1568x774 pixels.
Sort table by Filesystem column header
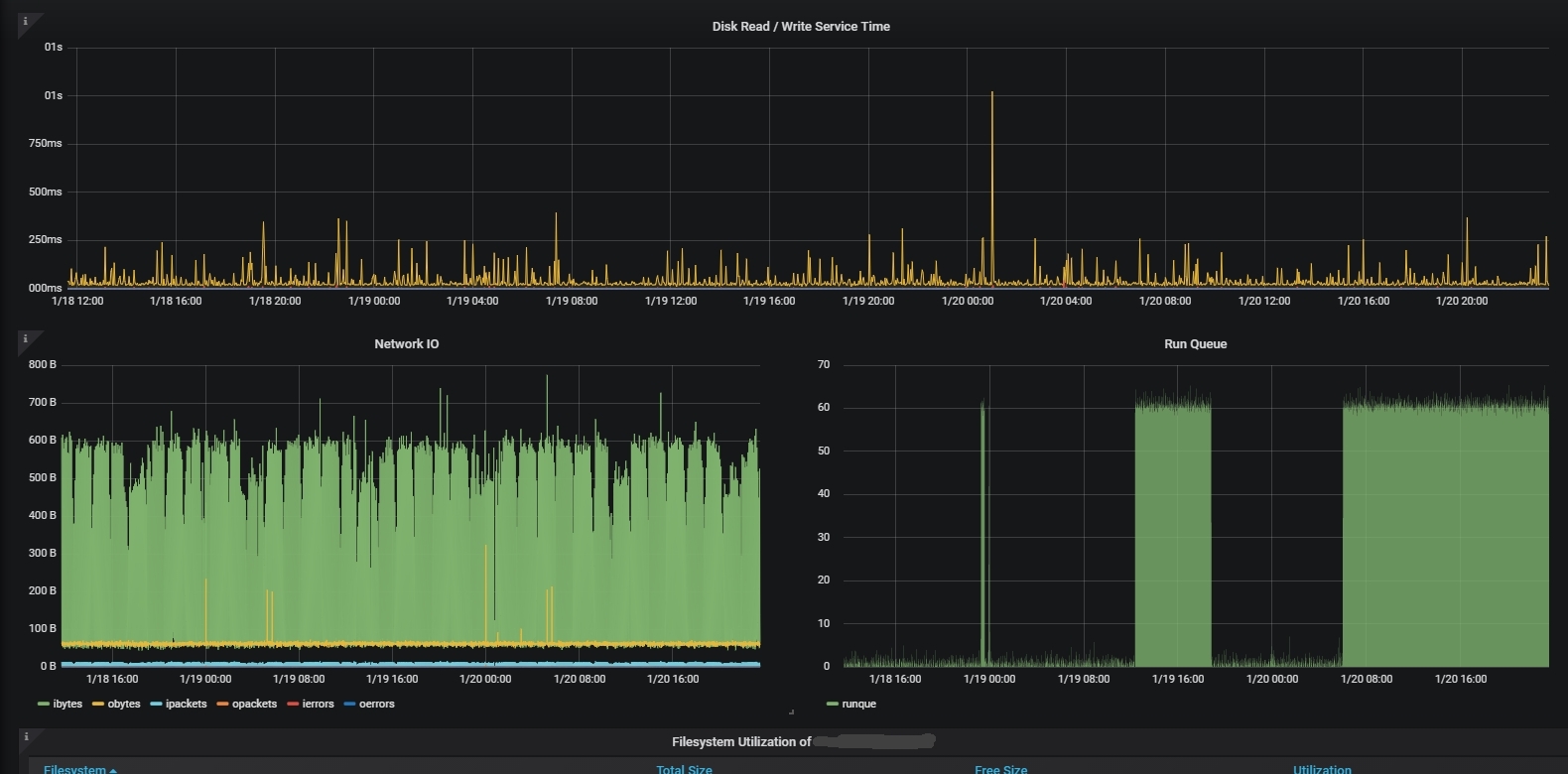(x=74, y=769)
